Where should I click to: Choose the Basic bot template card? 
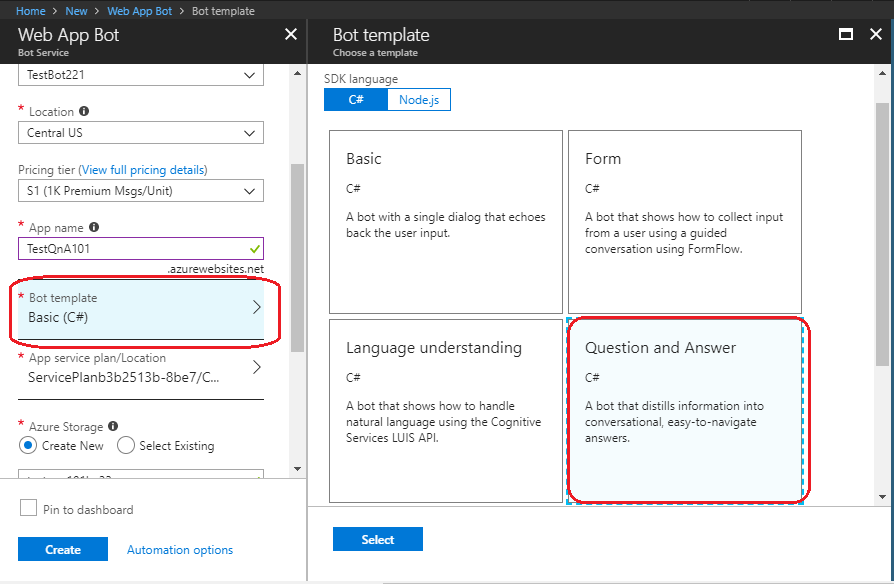coord(446,222)
